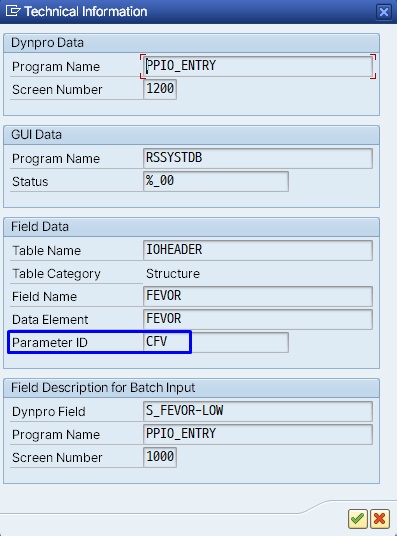
Task: Click the Data Element label
Action: (x=50, y=320)
